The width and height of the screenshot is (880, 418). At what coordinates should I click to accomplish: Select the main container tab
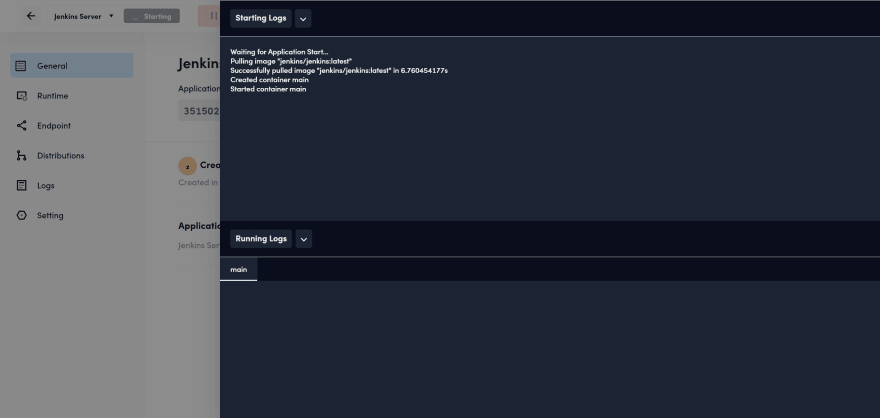[239, 269]
